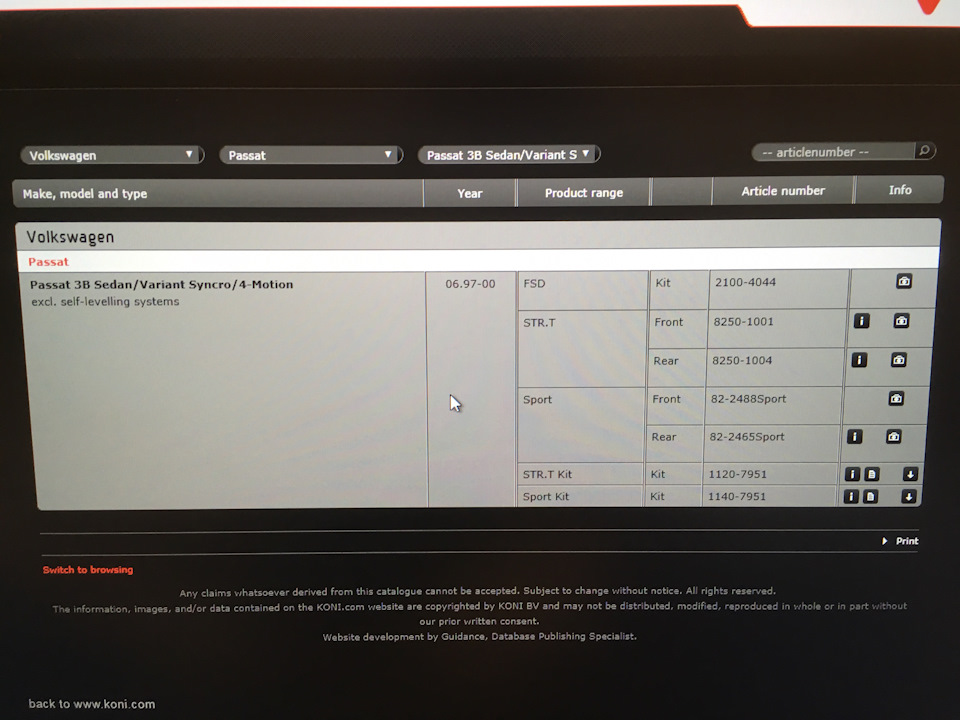Screen dimensions: 960x720
Task: Click the year range 06.97-00
Action: (470, 284)
